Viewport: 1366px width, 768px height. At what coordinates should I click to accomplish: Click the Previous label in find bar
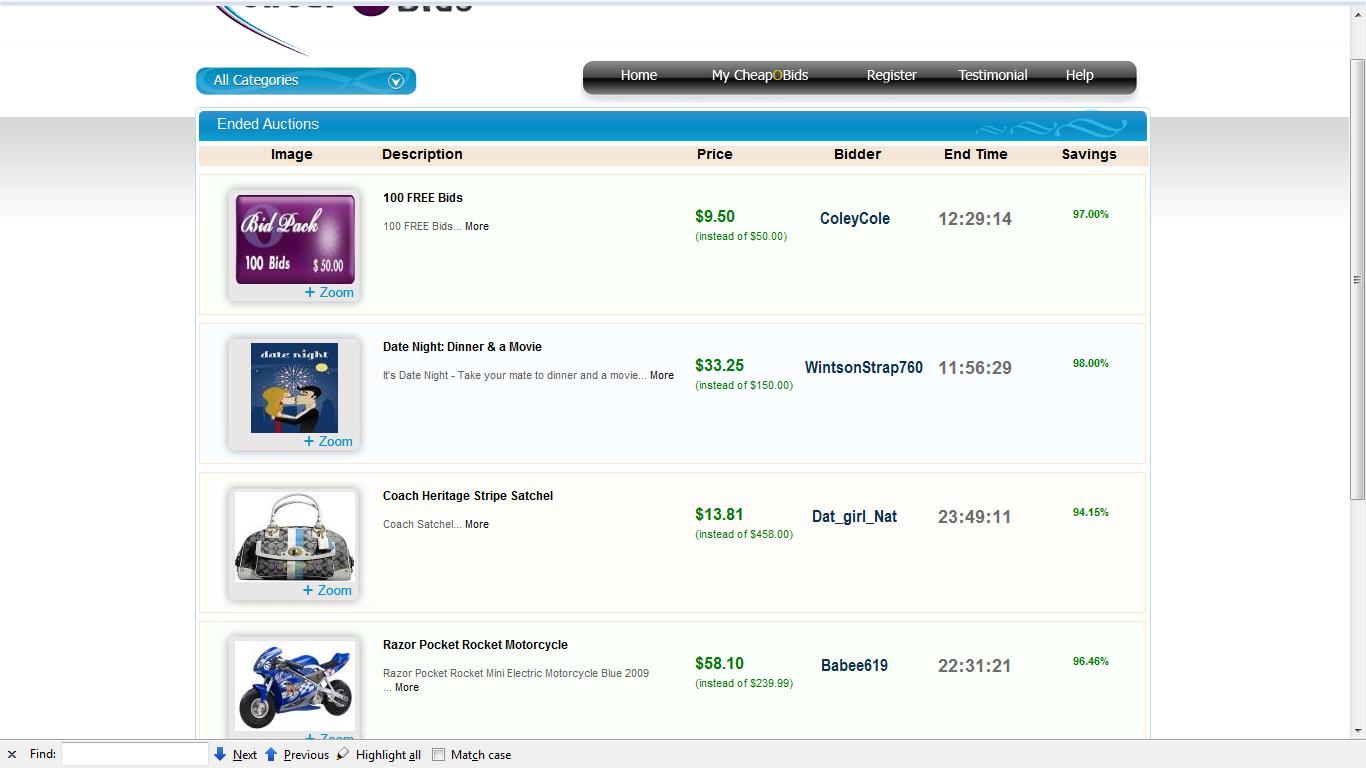(x=306, y=755)
